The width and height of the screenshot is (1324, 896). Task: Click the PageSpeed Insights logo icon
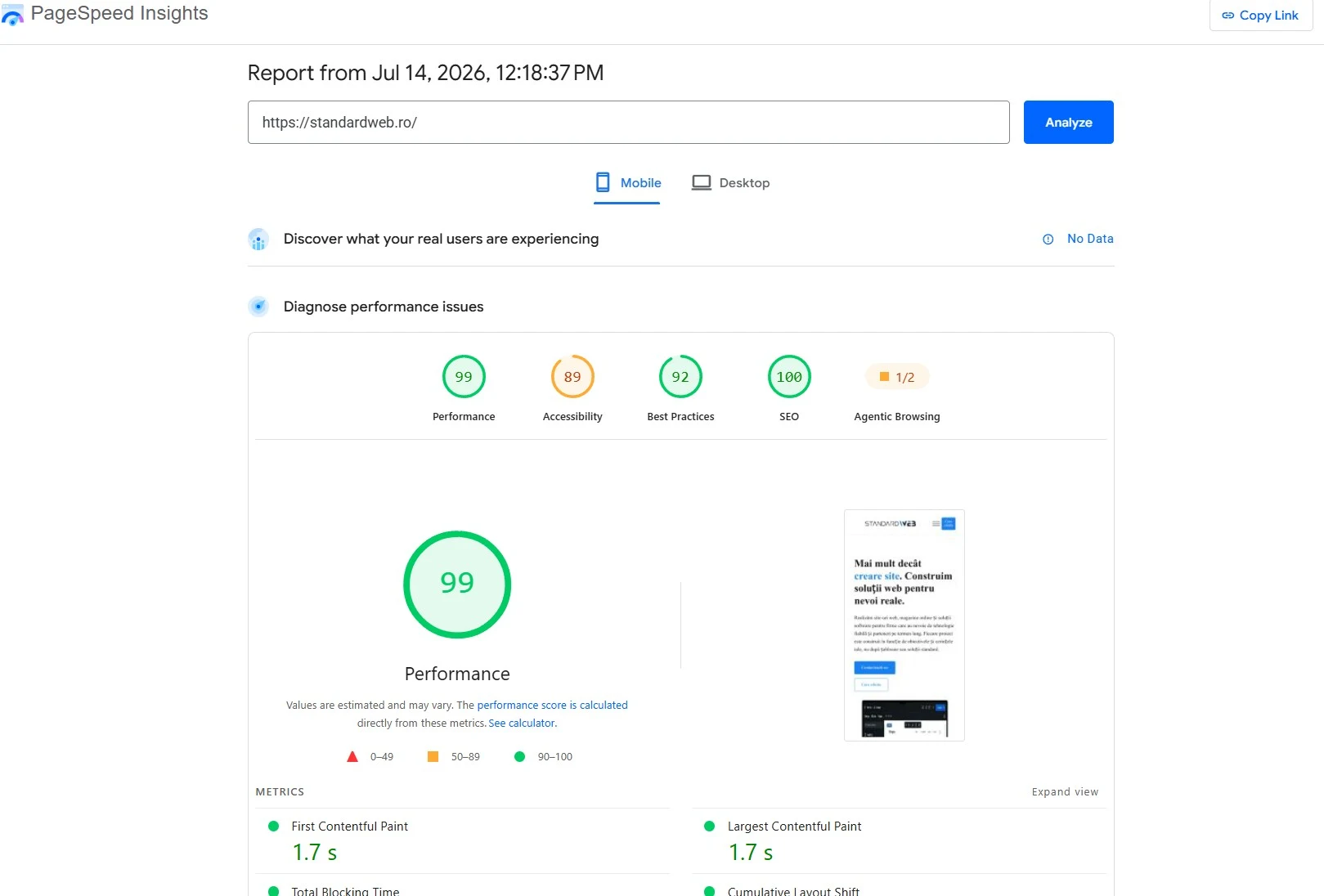click(13, 14)
